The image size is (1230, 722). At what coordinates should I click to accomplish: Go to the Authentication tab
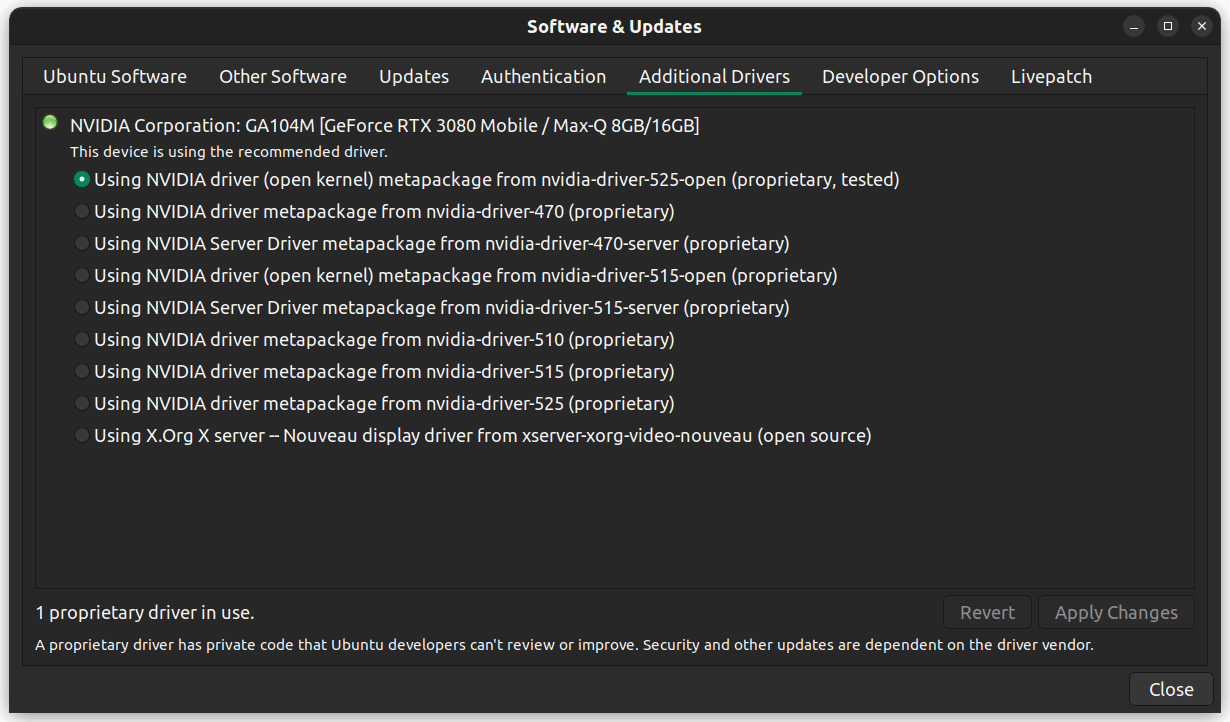click(x=543, y=76)
